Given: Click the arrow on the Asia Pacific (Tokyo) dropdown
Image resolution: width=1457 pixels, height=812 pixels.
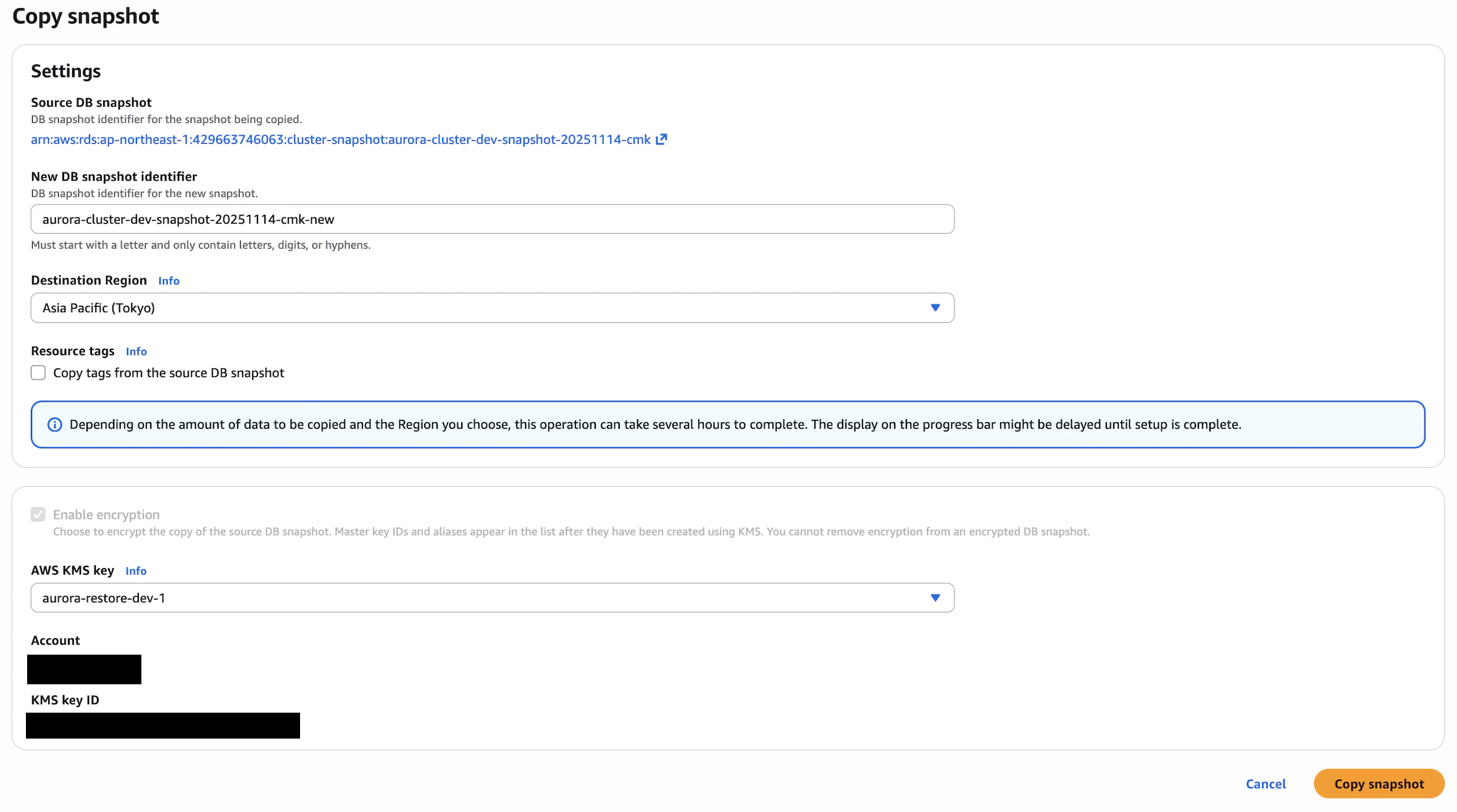Looking at the screenshot, I should coord(935,308).
